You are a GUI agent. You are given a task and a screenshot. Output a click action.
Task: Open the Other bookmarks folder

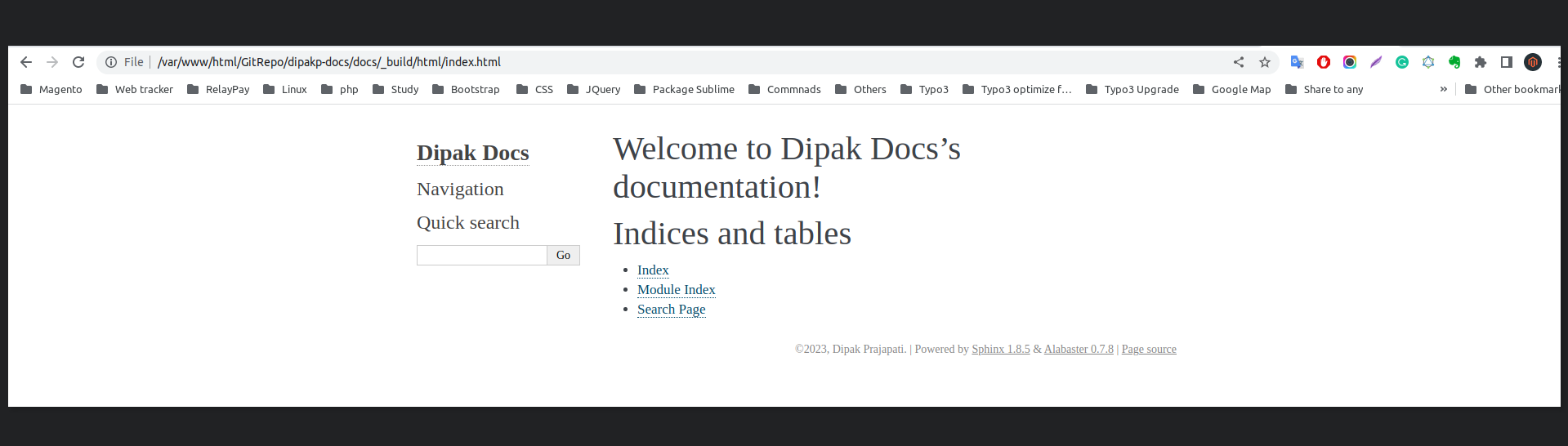pyautogui.click(x=1512, y=90)
